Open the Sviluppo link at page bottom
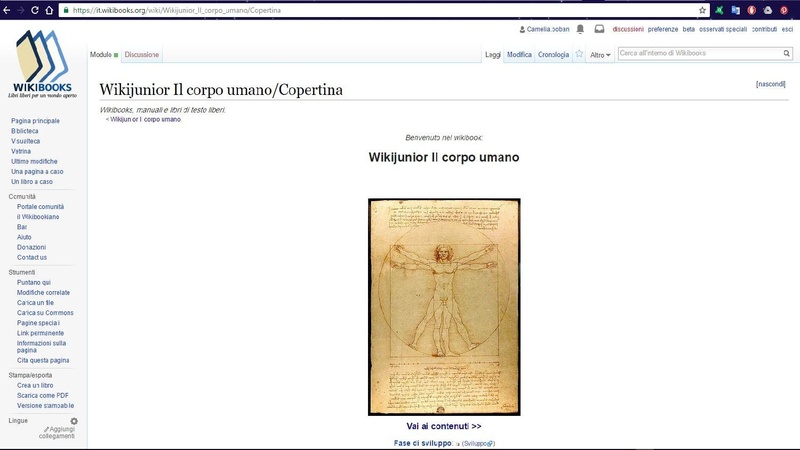 click(x=478, y=444)
